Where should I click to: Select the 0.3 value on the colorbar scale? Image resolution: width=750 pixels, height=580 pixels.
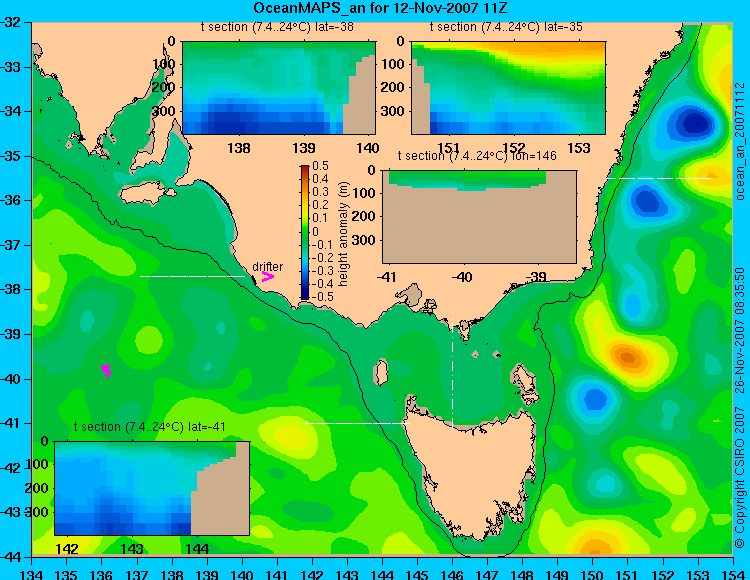click(x=320, y=192)
